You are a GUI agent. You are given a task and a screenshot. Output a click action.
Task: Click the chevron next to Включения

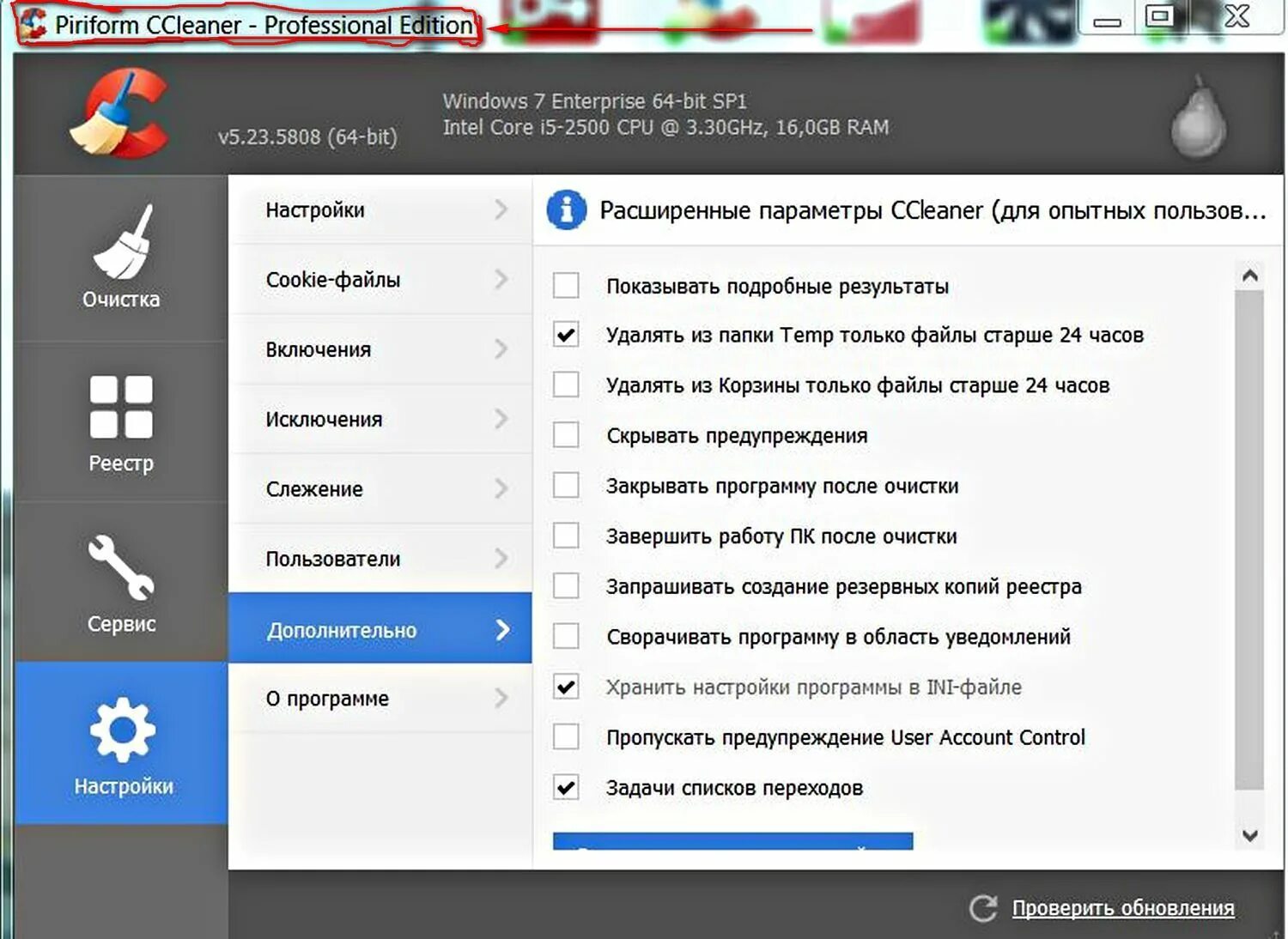tap(501, 349)
